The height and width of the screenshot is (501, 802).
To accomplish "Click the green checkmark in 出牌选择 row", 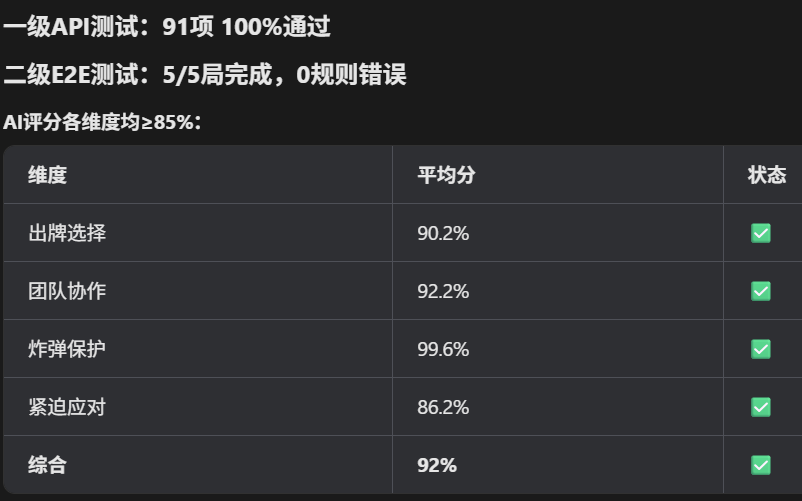I will (x=761, y=233).
